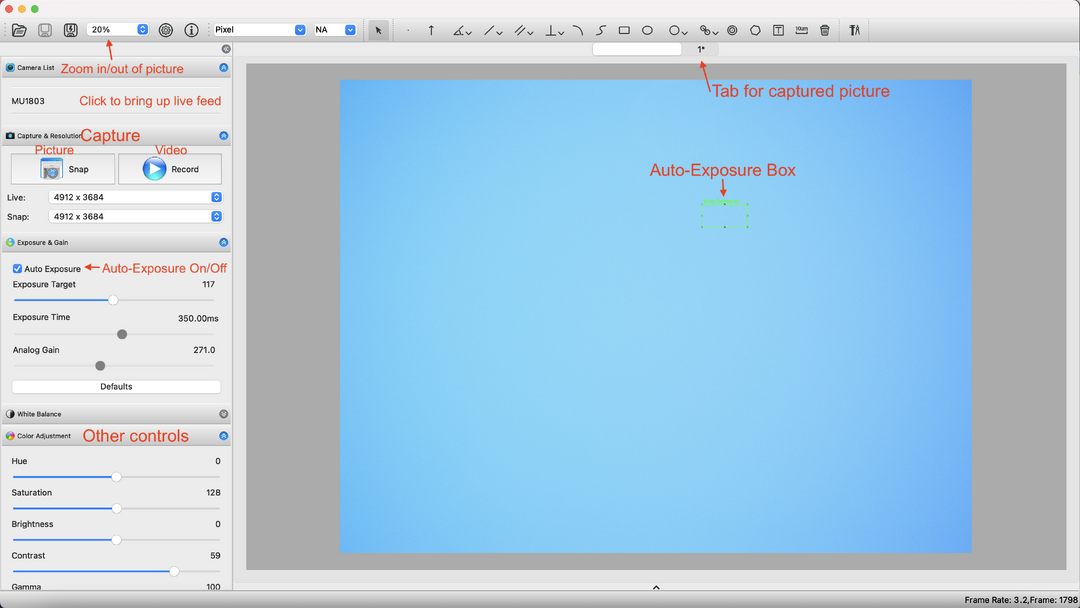Reset exposure settings with Defaults button
Image resolution: width=1080 pixels, height=608 pixels.
coord(116,386)
